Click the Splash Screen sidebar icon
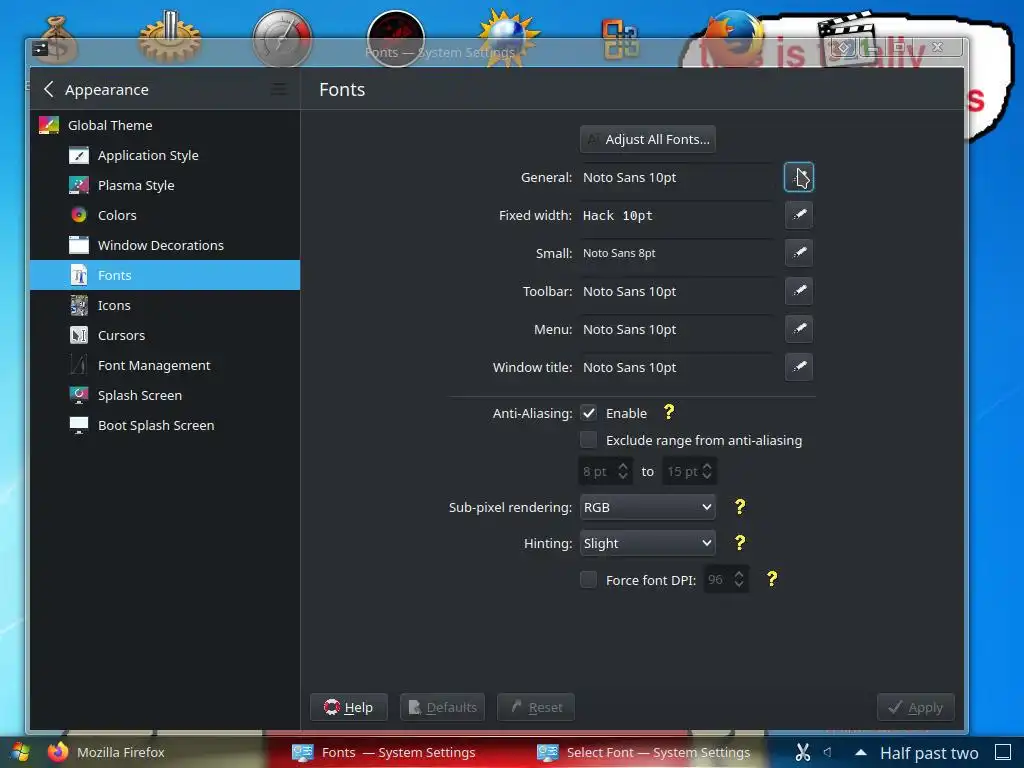Viewport: 1024px width, 768px height. coord(79,395)
